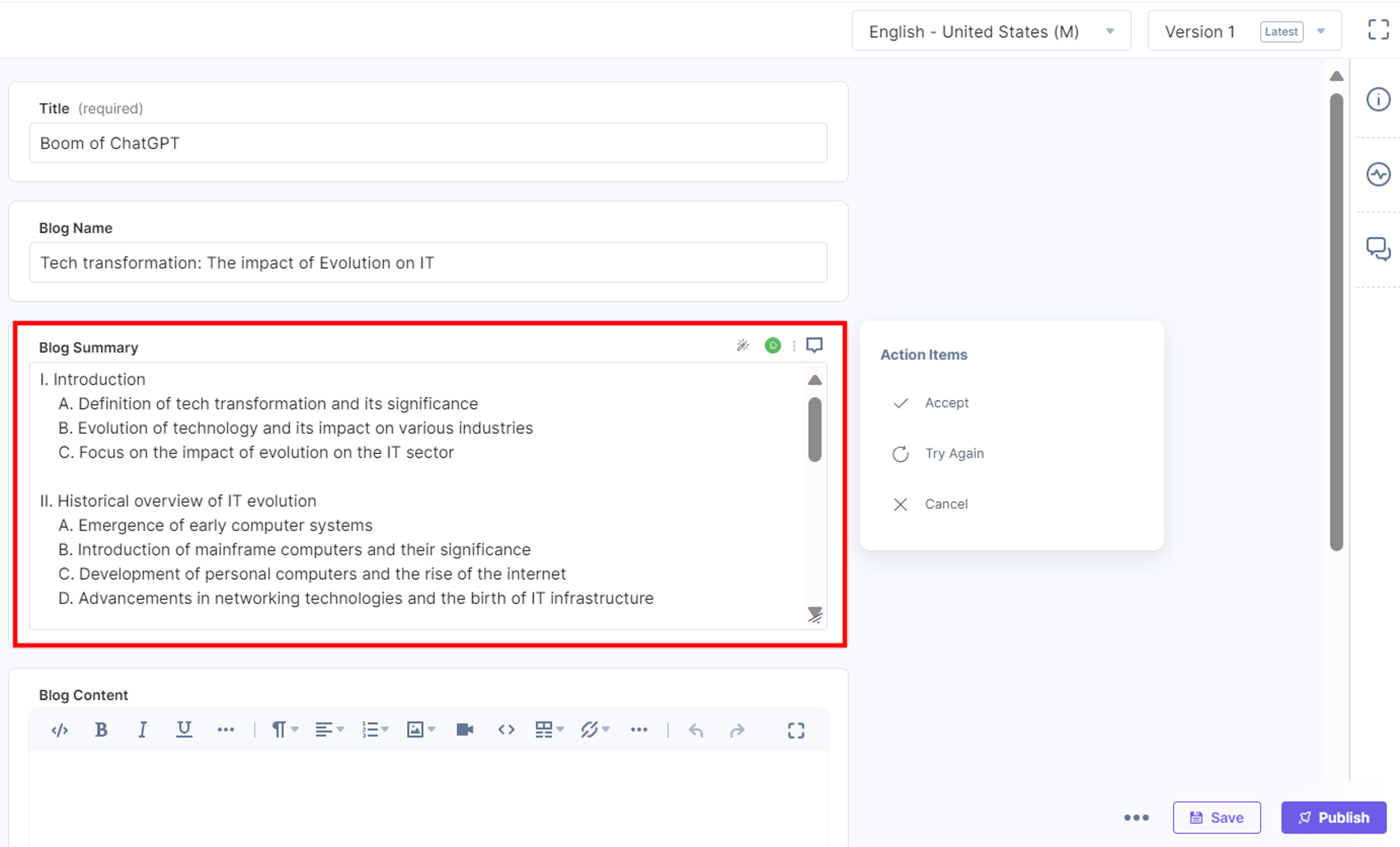Click the Publish button
This screenshot has width=1400, height=847.
pos(1334,817)
